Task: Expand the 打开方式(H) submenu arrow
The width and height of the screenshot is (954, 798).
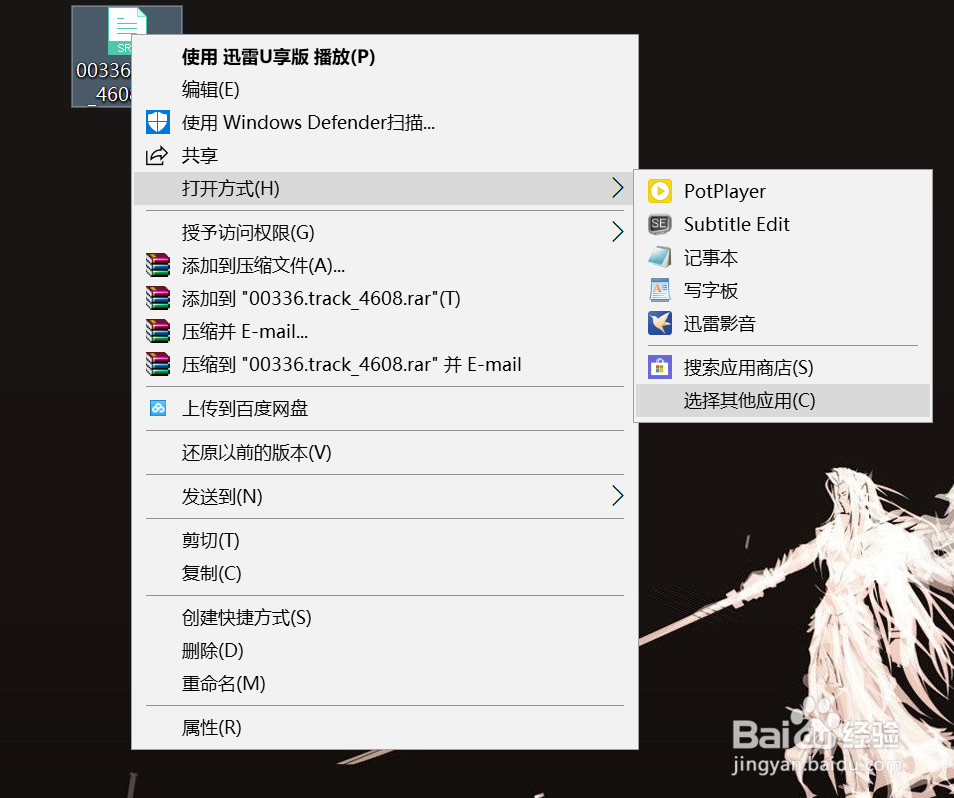Action: [618, 188]
